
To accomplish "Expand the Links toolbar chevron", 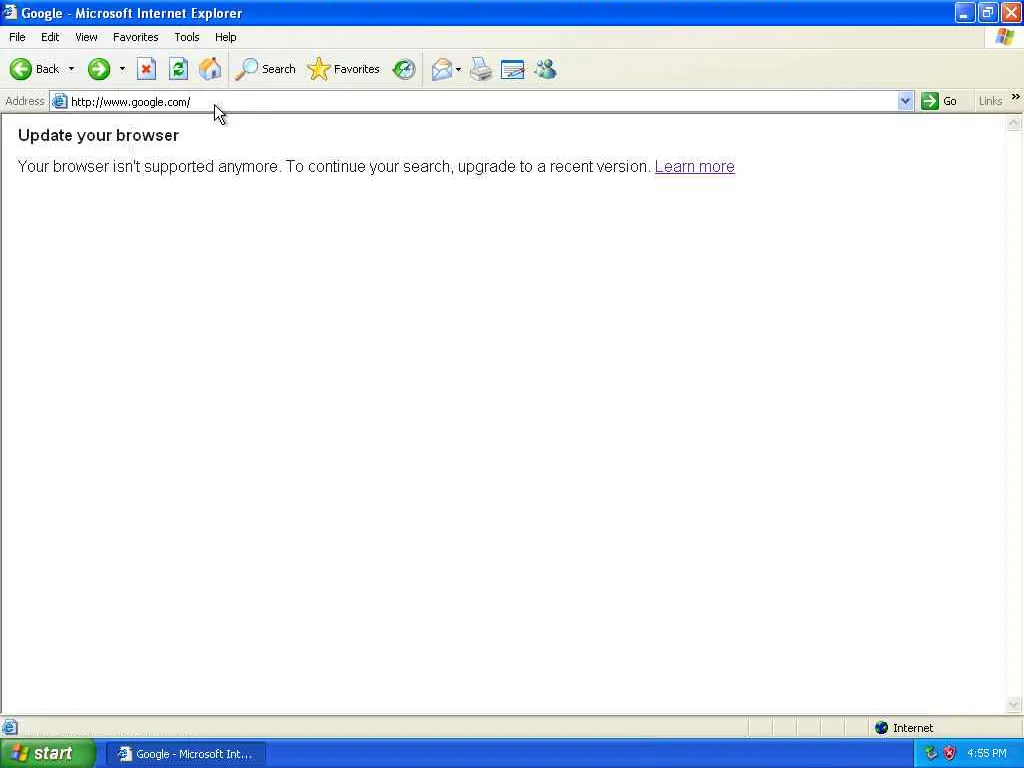I will tap(1016, 97).
